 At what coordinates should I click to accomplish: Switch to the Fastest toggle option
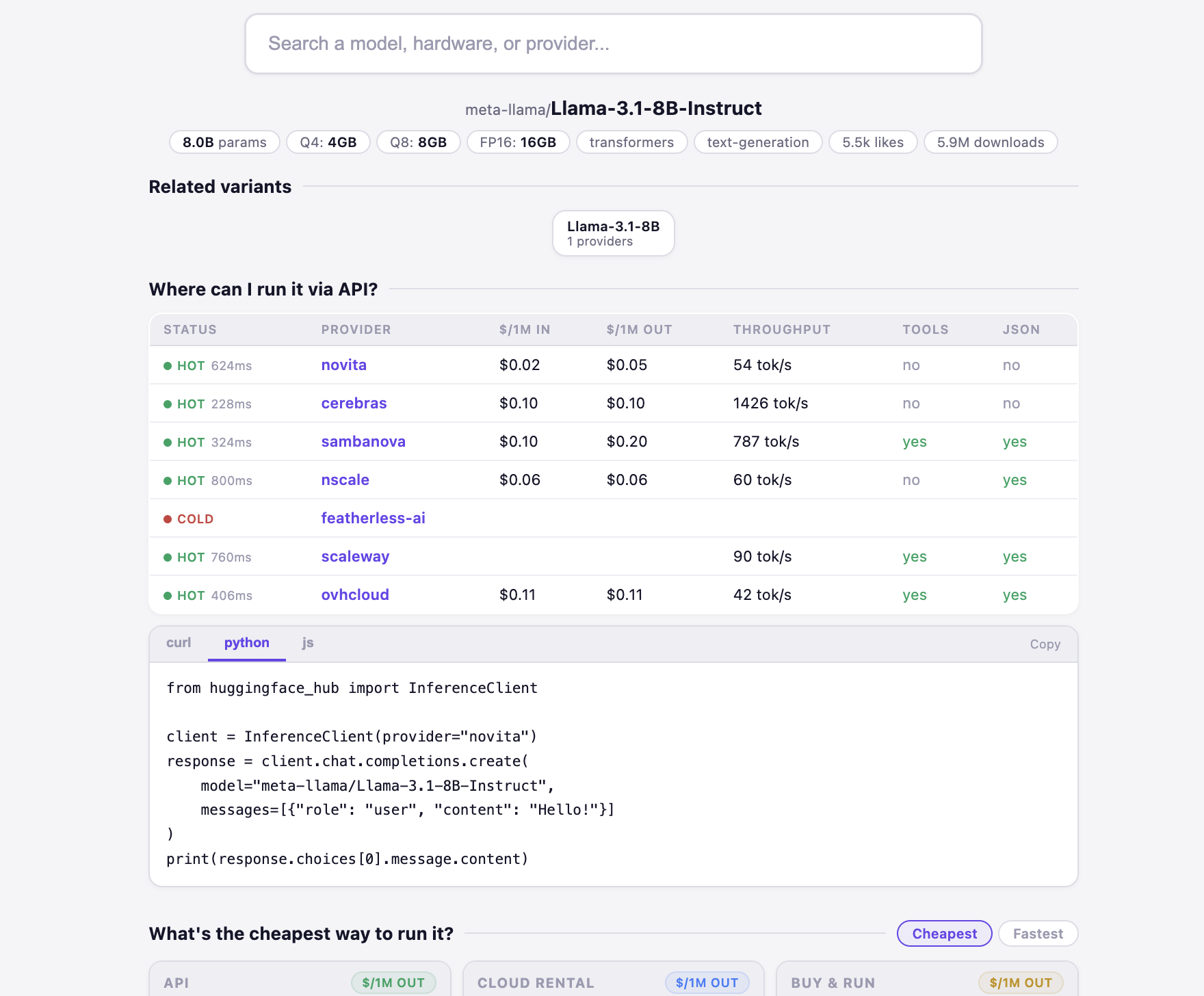1038,934
